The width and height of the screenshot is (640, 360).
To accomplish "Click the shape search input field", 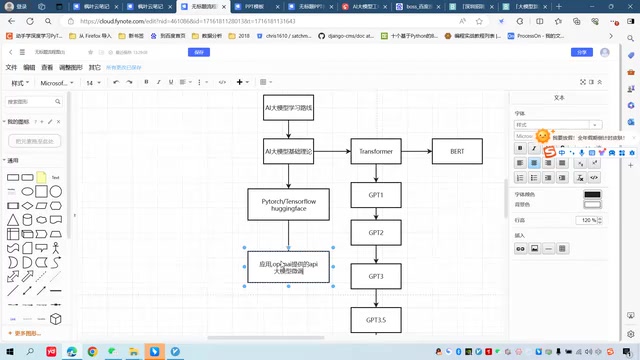I will (34, 102).
